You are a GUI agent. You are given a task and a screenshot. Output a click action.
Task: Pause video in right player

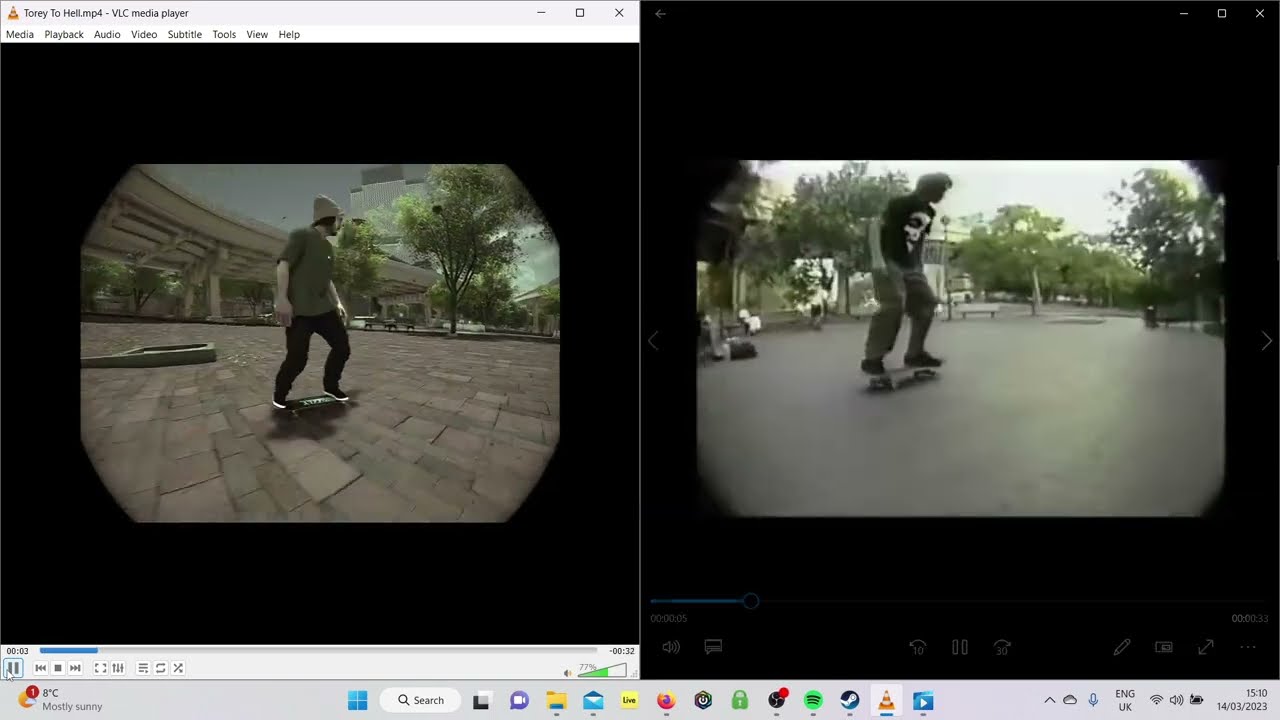pyautogui.click(x=960, y=647)
